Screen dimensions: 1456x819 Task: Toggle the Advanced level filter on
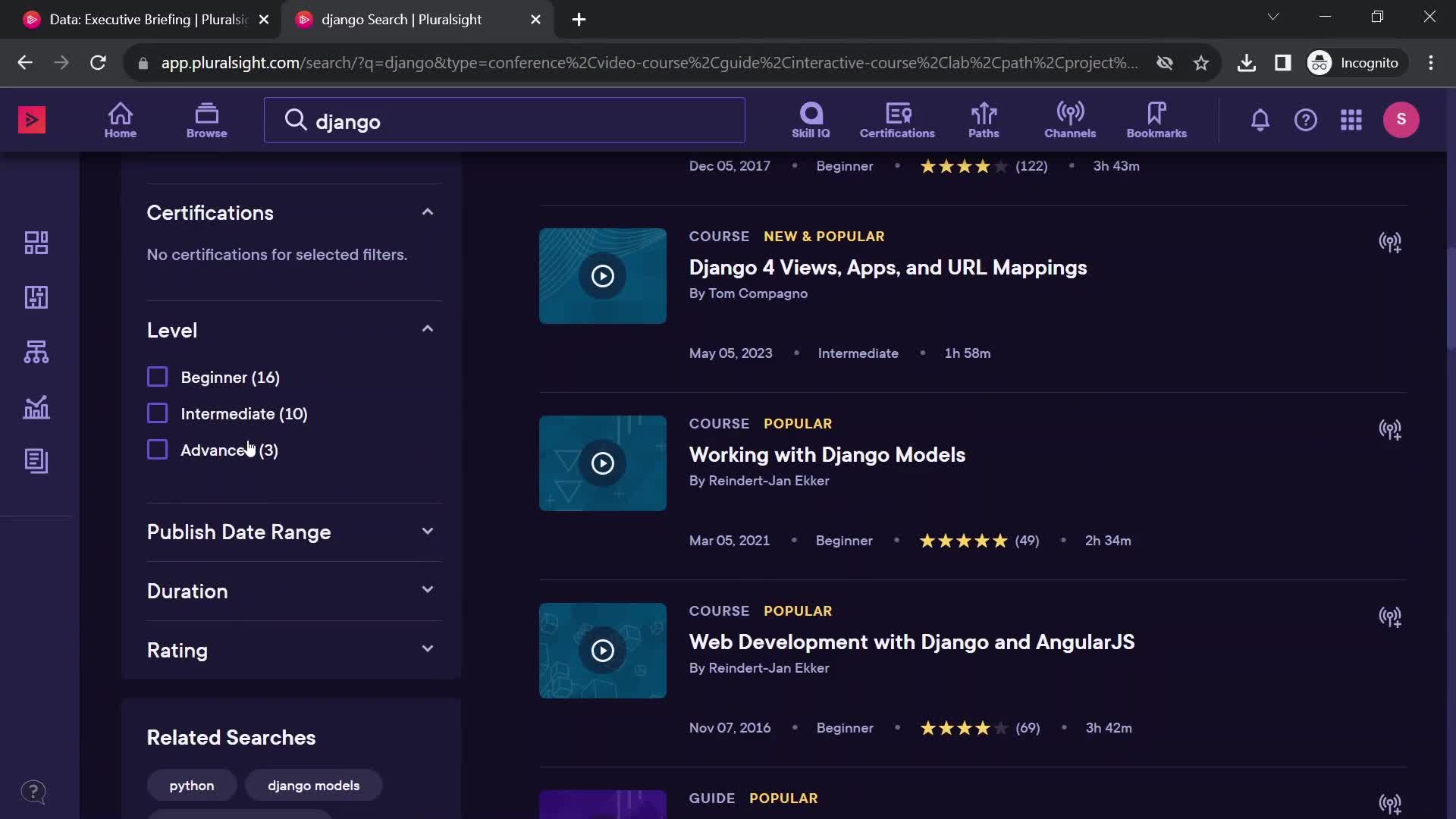[158, 450]
